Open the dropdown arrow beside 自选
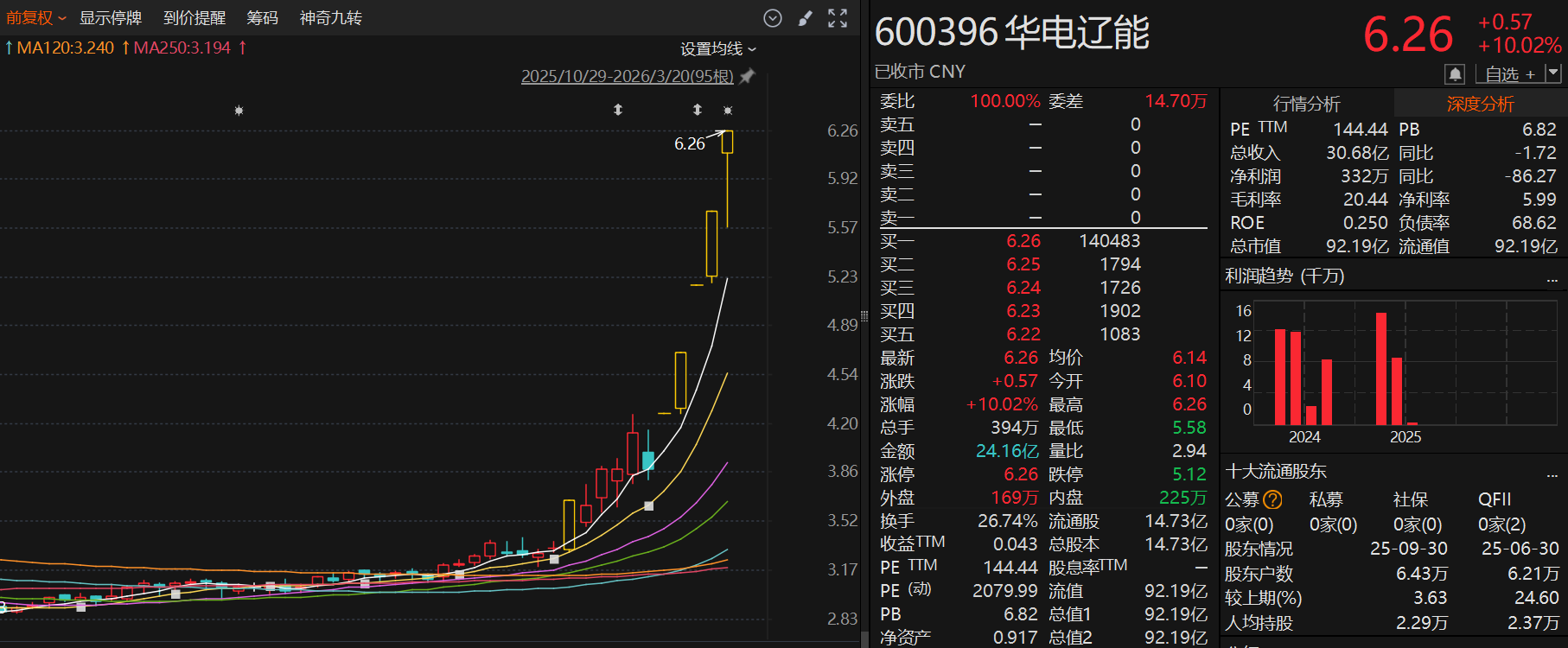This screenshot has height=648, width=1568. tap(1553, 73)
